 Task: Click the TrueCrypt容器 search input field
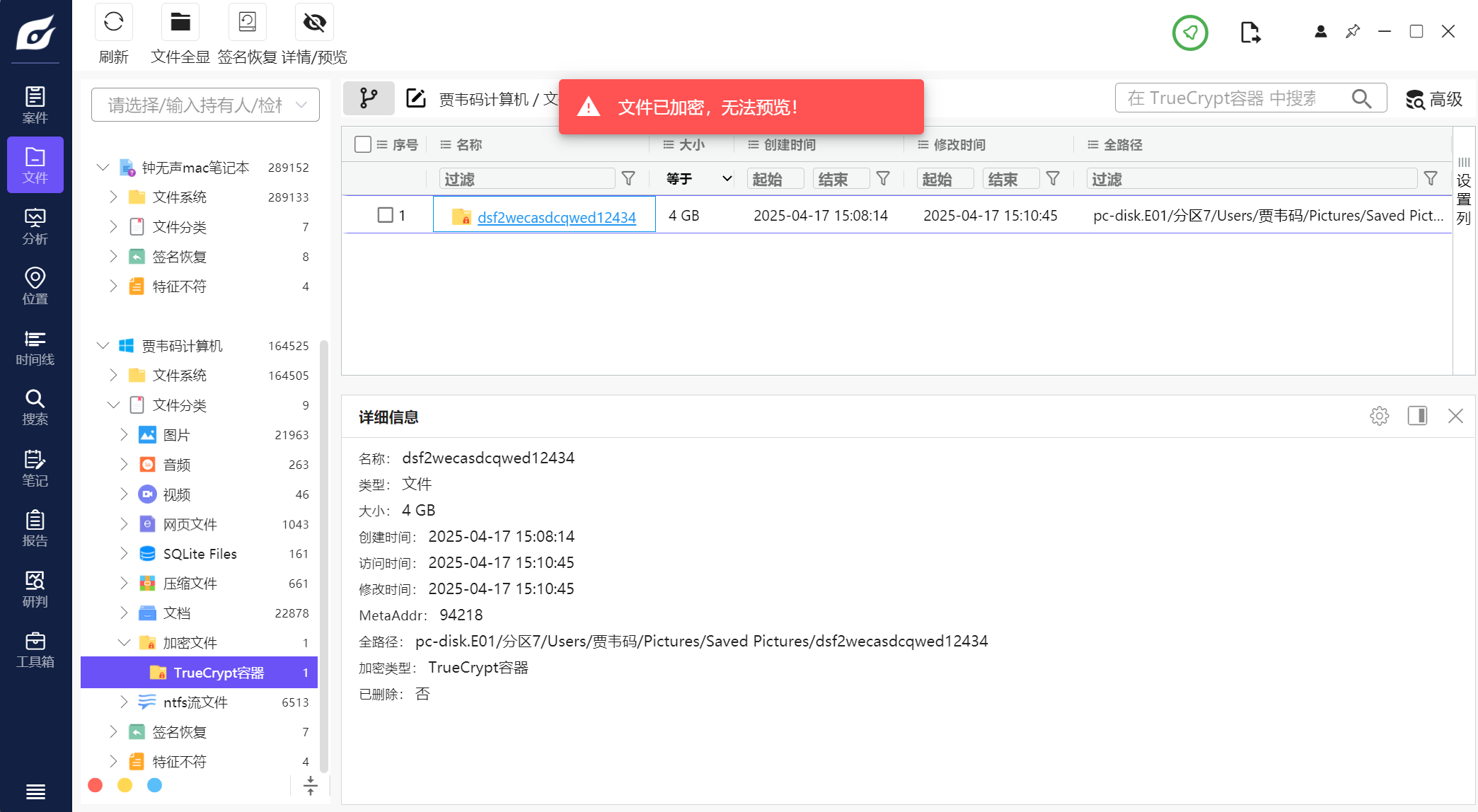point(1231,98)
